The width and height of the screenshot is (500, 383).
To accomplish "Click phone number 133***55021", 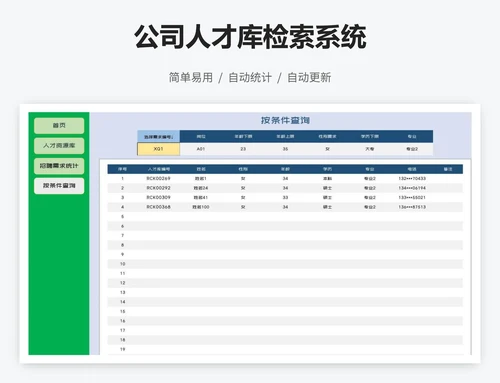I will [412, 197].
